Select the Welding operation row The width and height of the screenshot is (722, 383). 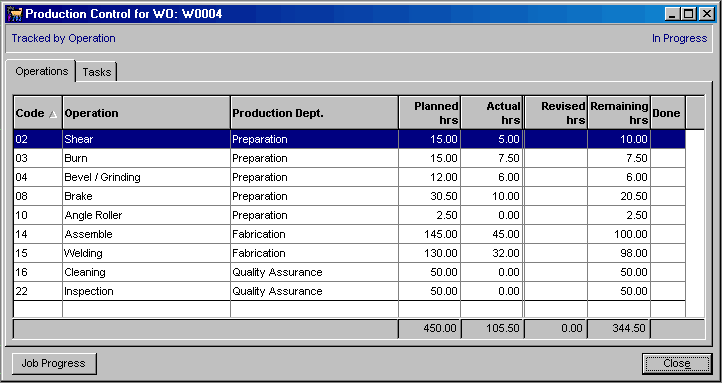click(349, 253)
